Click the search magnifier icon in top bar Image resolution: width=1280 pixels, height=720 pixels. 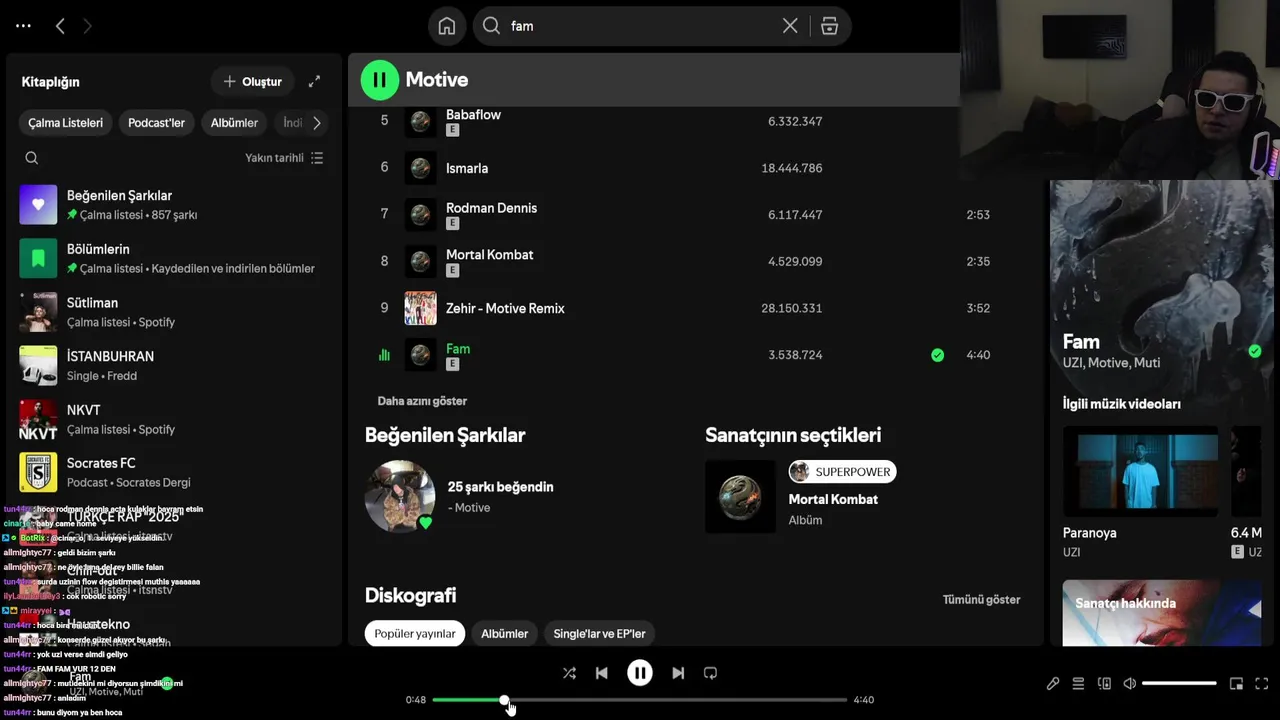pos(491,26)
